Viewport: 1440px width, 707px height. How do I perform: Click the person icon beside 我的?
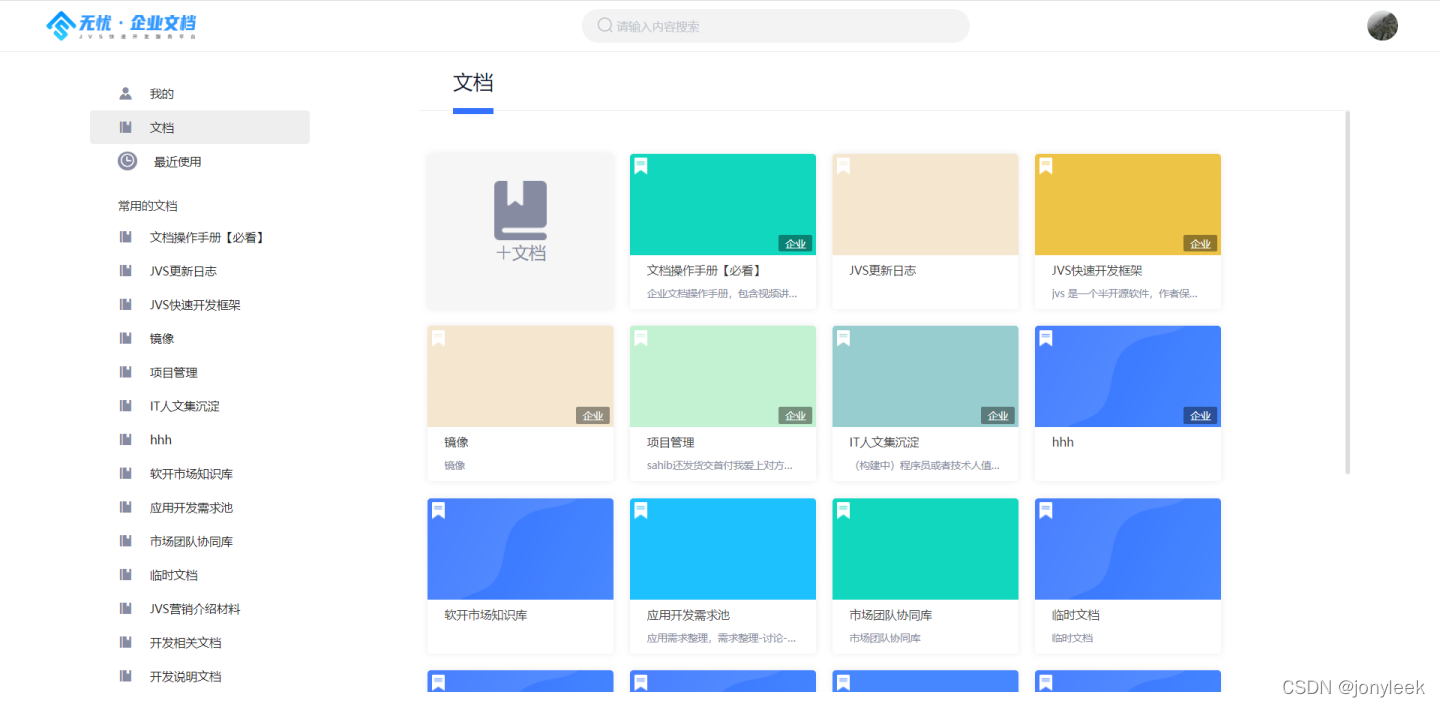click(125, 94)
